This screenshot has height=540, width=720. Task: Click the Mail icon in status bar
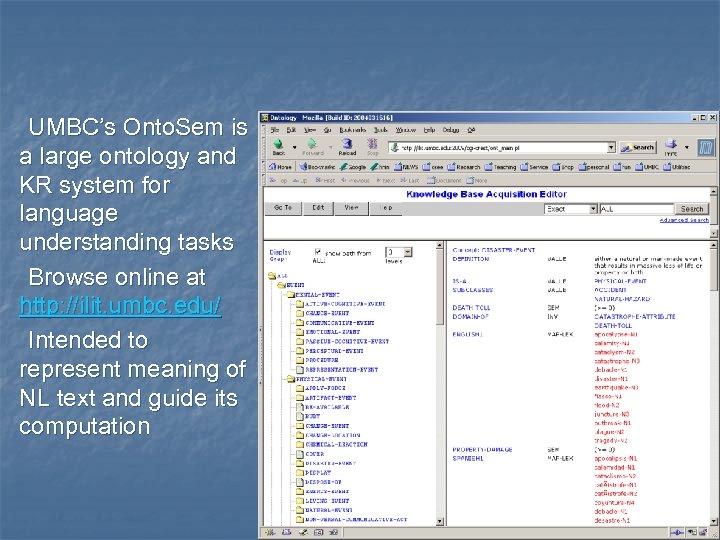pos(287,533)
